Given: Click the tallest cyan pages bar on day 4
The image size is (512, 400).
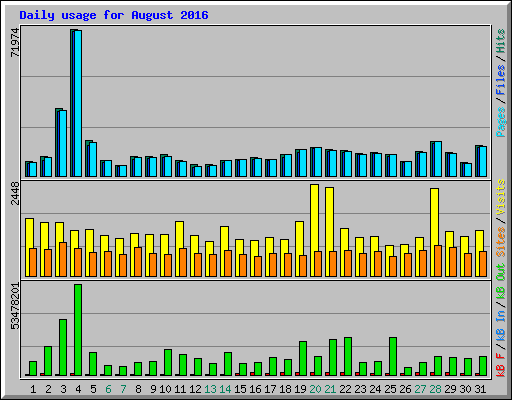Looking at the screenshot, I should pyautogui.click(x=78, y=103).
